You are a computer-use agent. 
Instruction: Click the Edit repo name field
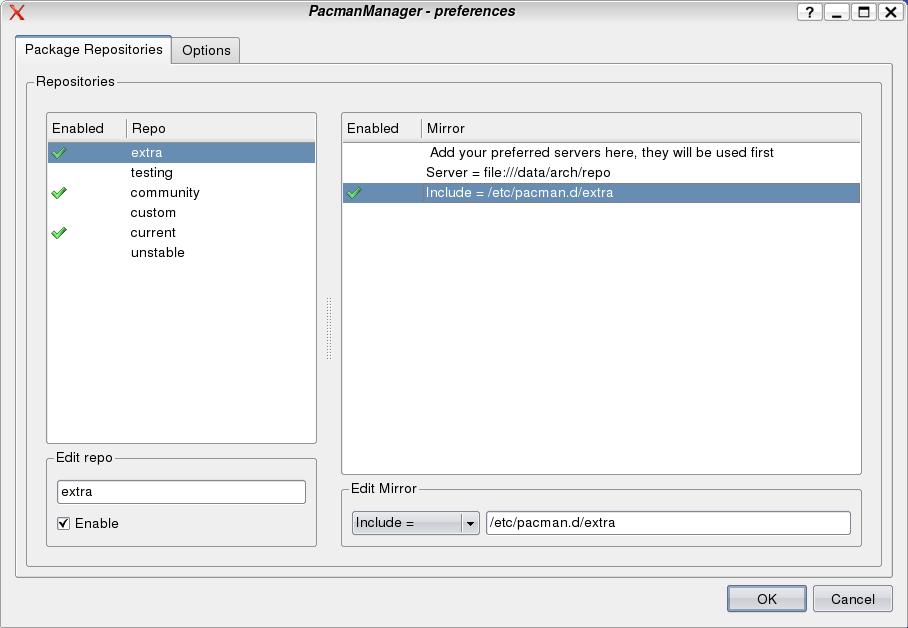(181, 492)
